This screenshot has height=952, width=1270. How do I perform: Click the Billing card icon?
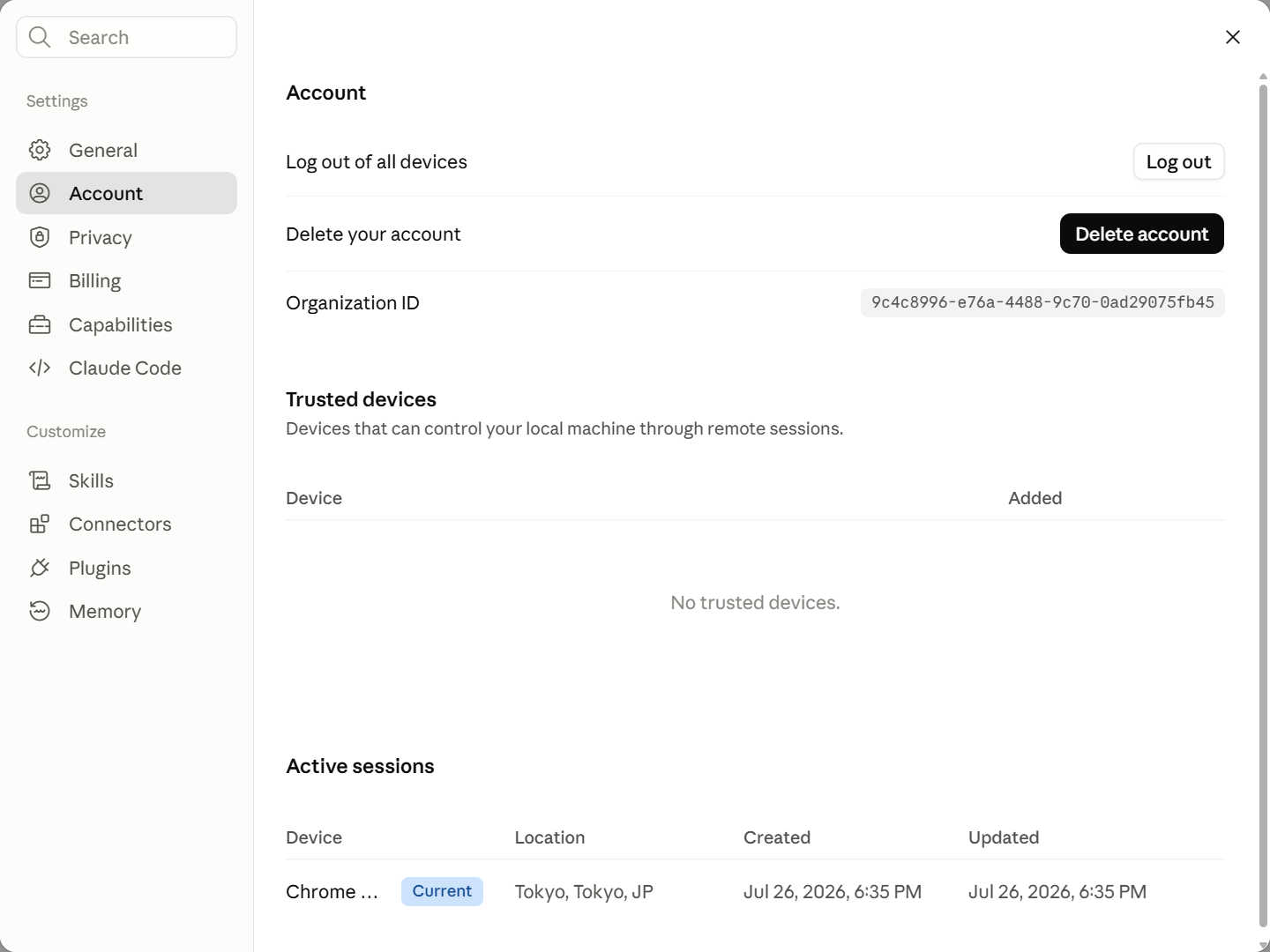pos(40,280)
